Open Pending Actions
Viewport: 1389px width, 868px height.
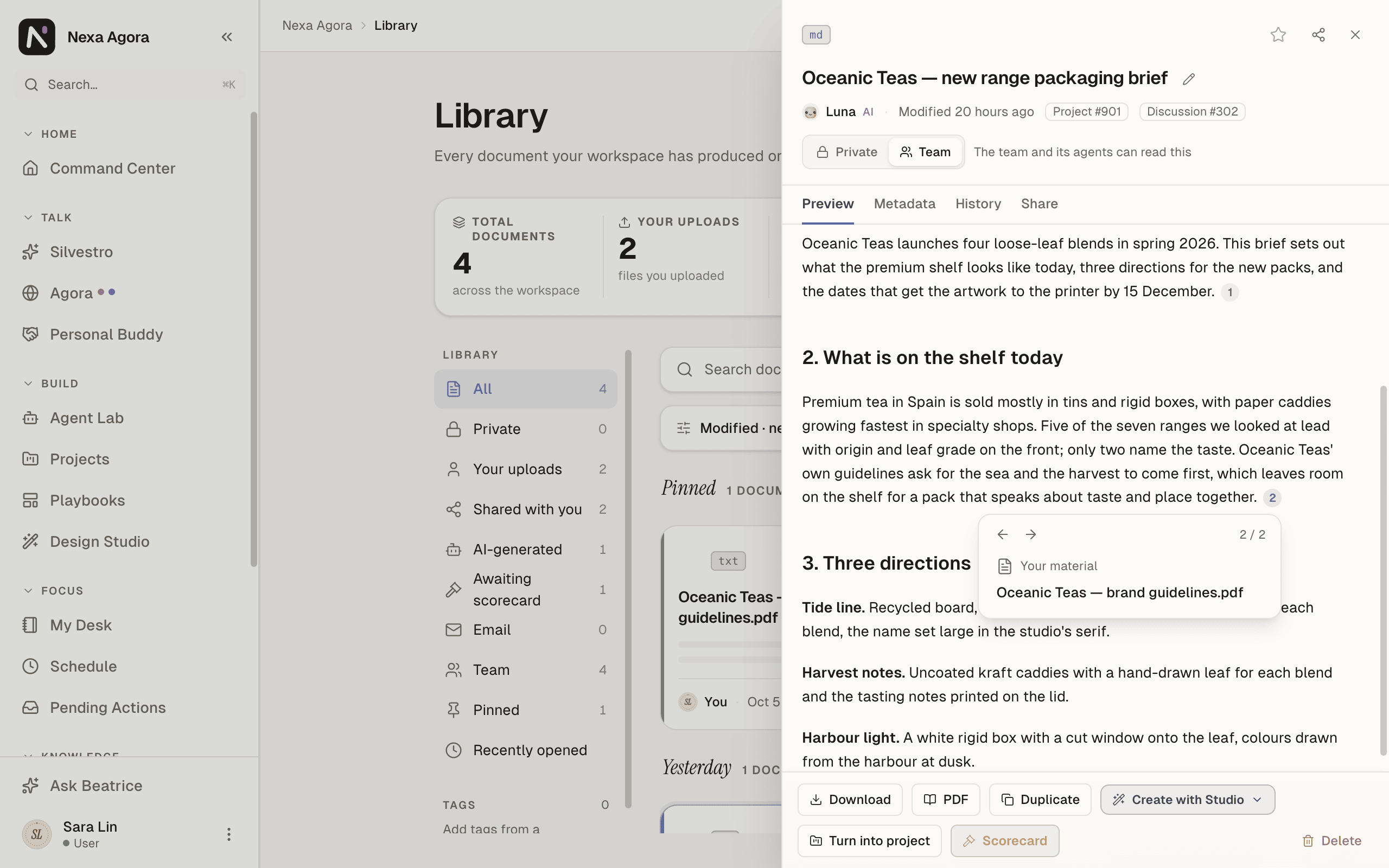[x=130, y=707]
